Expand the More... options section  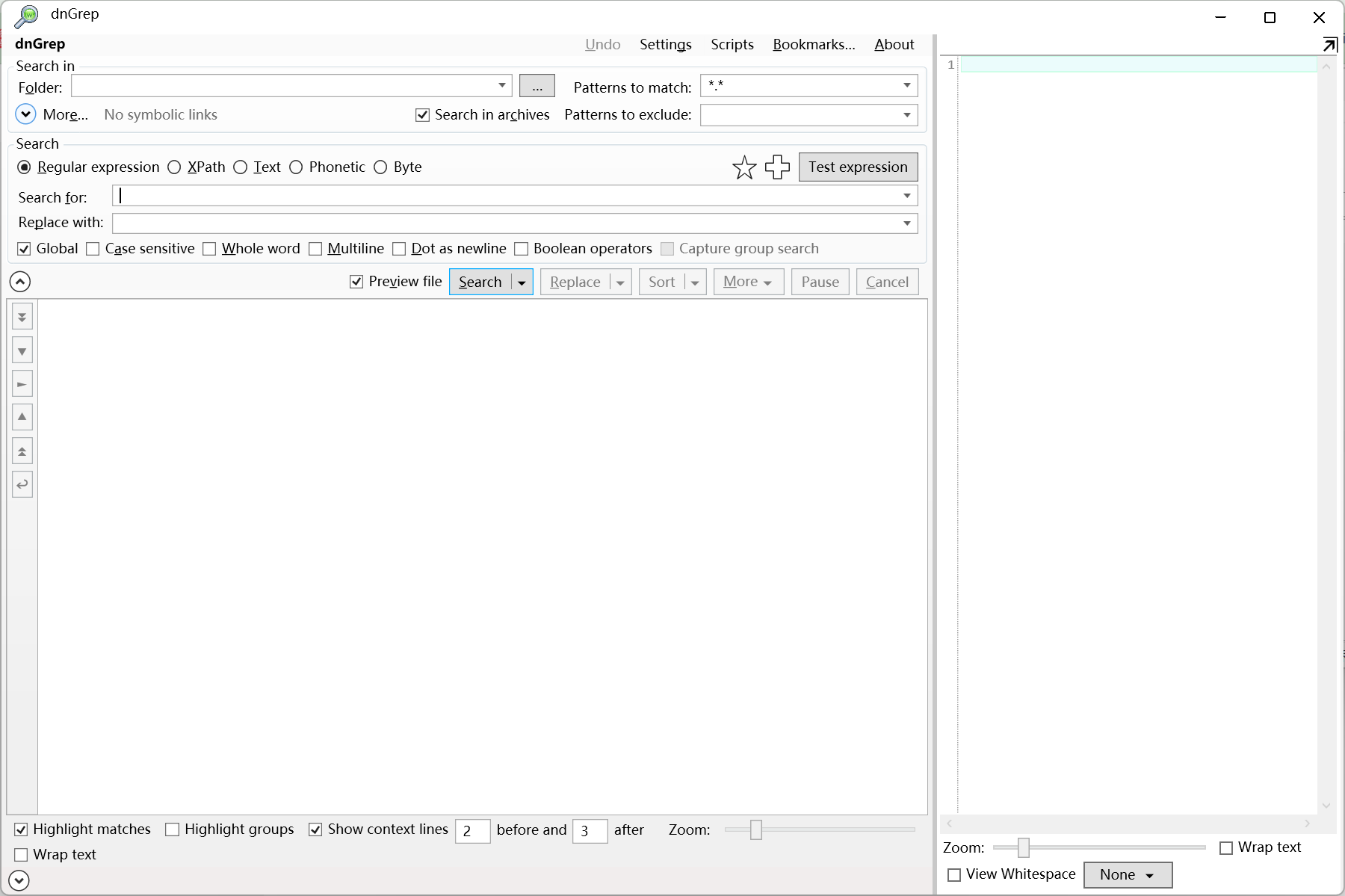tap(25, 114)
